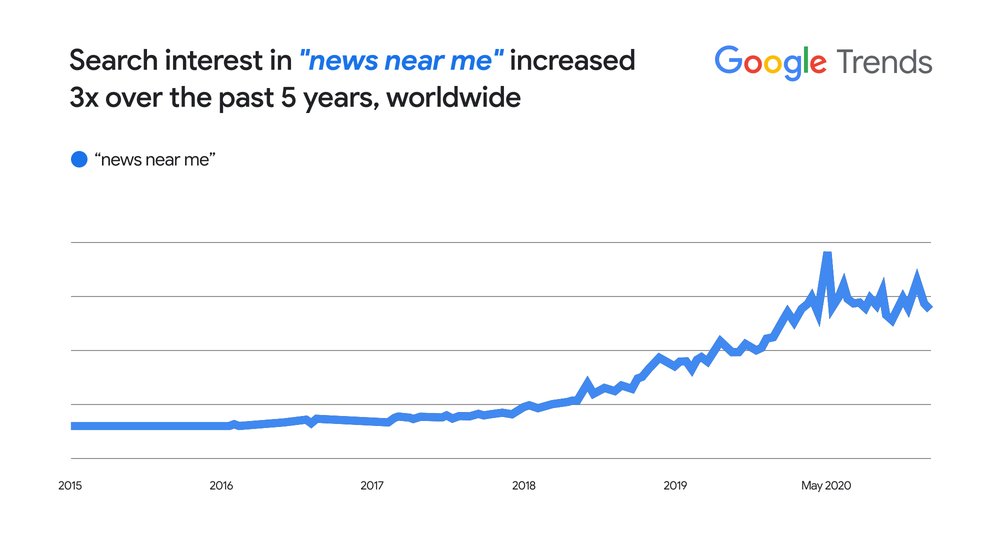Image resolution: width=1000 pixels, height=540 pixels.
Task: Select the May 2020 axis label
Action: [x=826, y=486]
